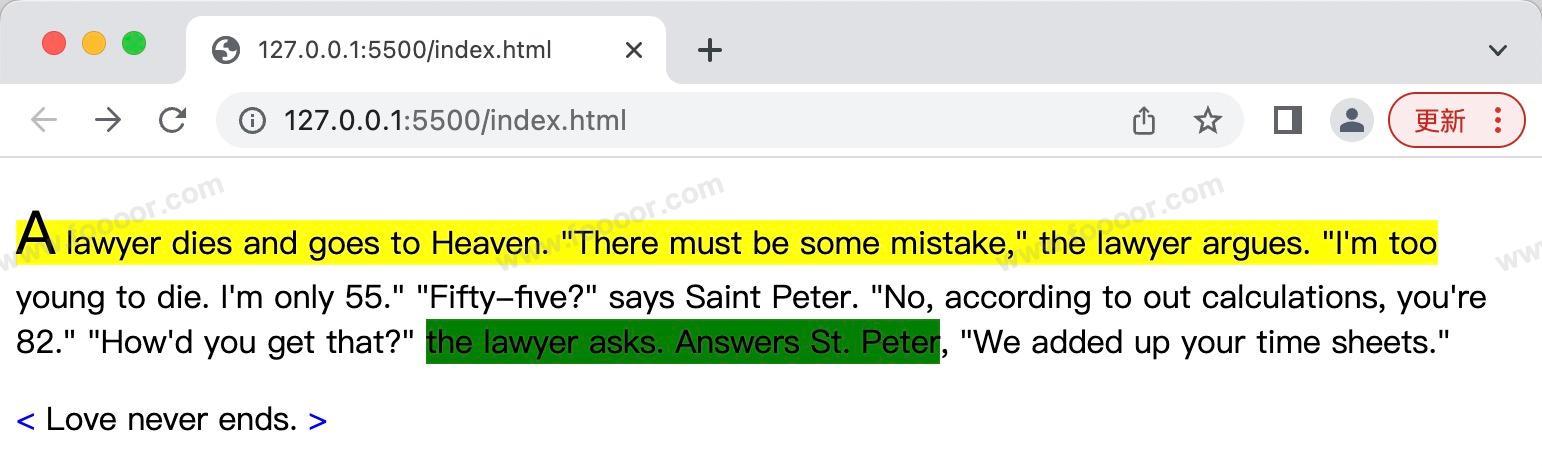Toggle the browser side panel
The width and height of the screenshot is (1542, 466).
click(1287, 121)
